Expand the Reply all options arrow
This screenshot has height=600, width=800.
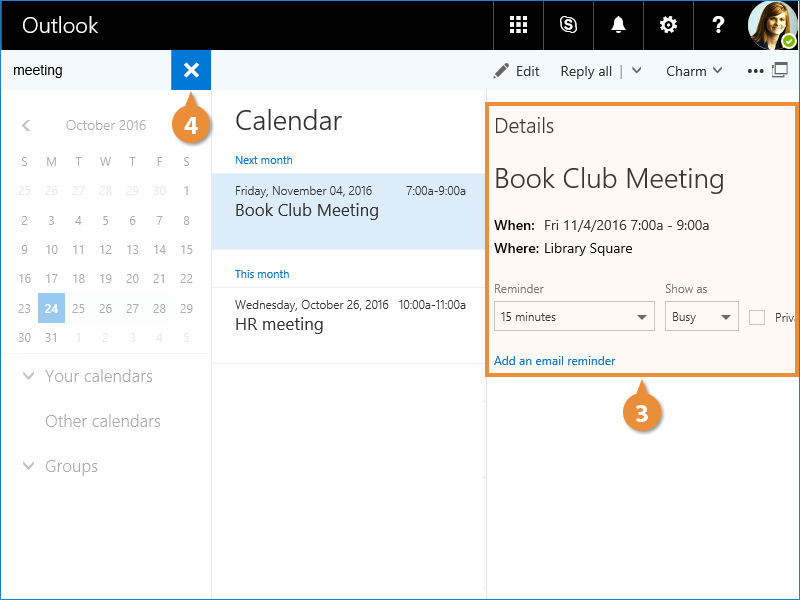pyautogui.click(x=637, y=71)
